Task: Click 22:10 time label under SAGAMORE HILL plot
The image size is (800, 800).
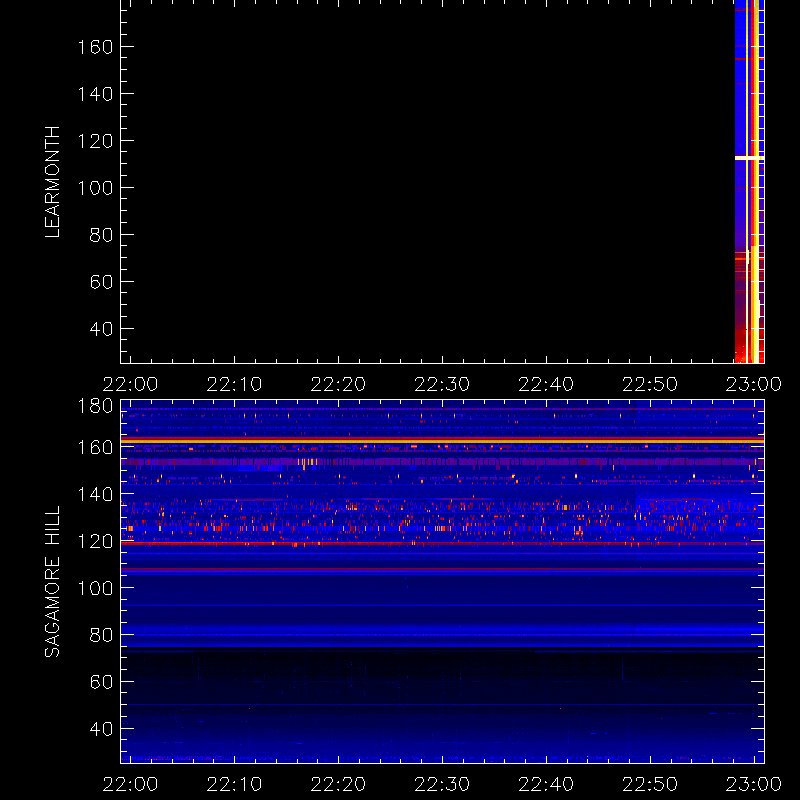Action: pos(234,784)
